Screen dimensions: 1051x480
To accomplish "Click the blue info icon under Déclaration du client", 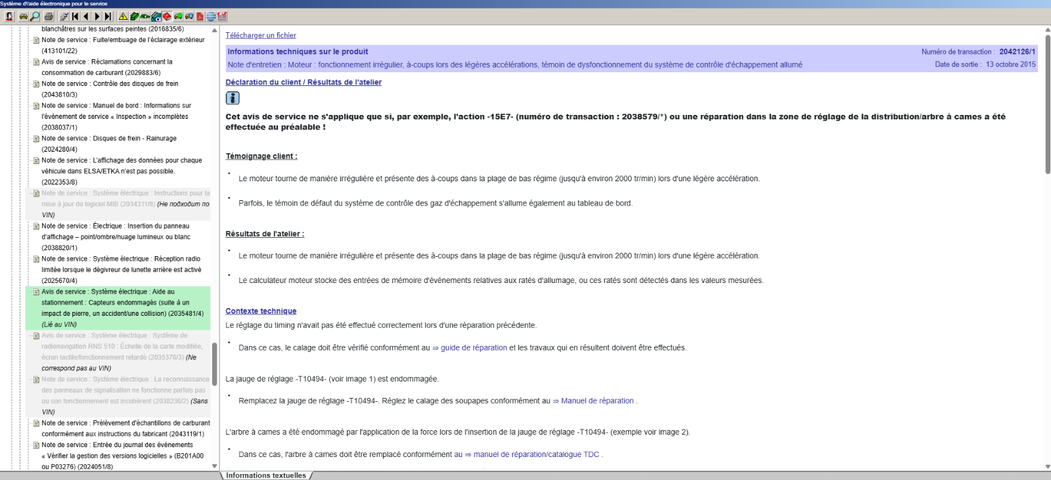I will point(232,99).
